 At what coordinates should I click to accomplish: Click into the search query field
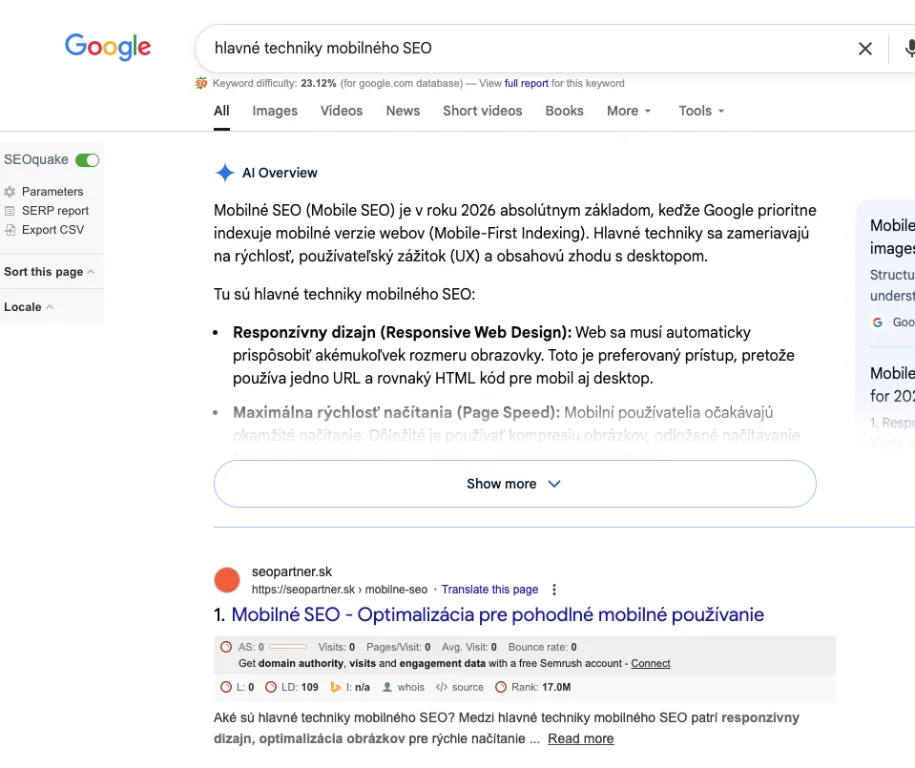(520, 48)
